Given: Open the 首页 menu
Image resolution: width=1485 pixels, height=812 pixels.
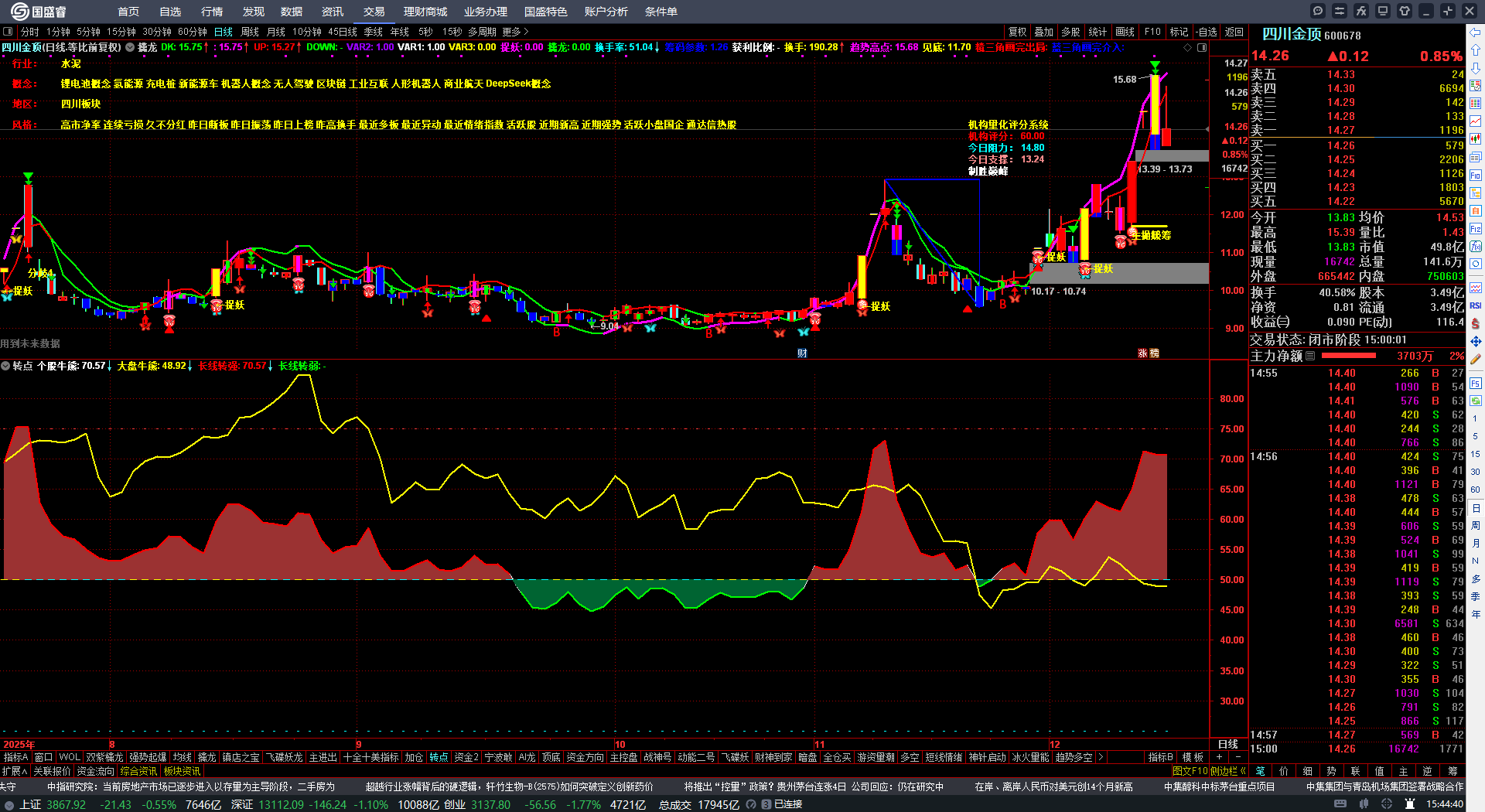Looking at the screenshot, I should point(128,12).
